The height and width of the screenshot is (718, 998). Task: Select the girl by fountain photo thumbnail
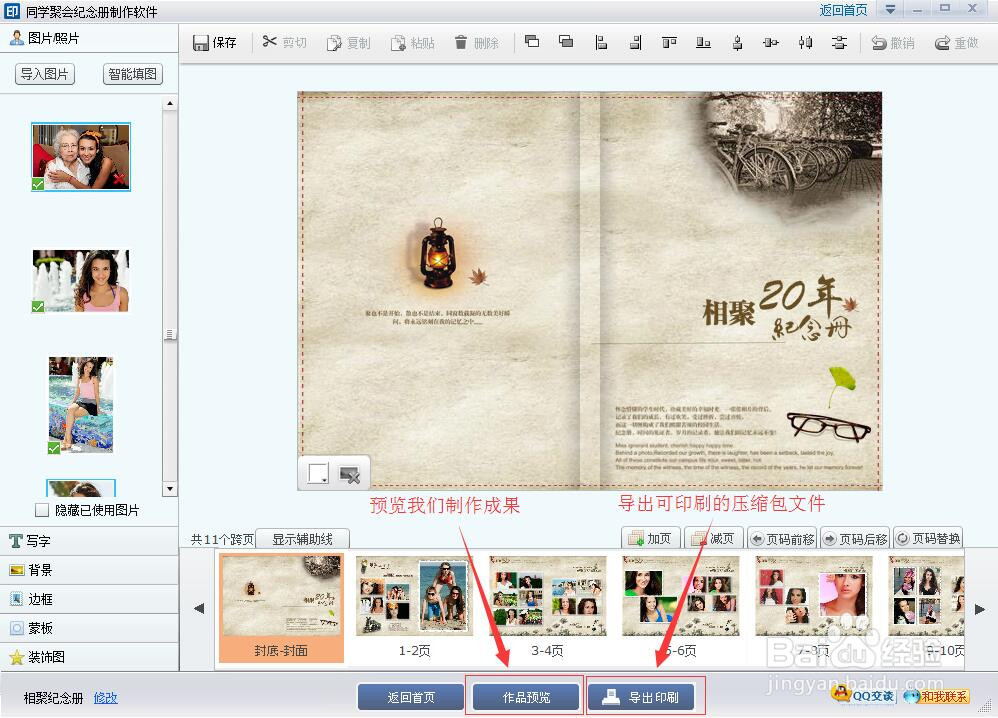point(81,281)
